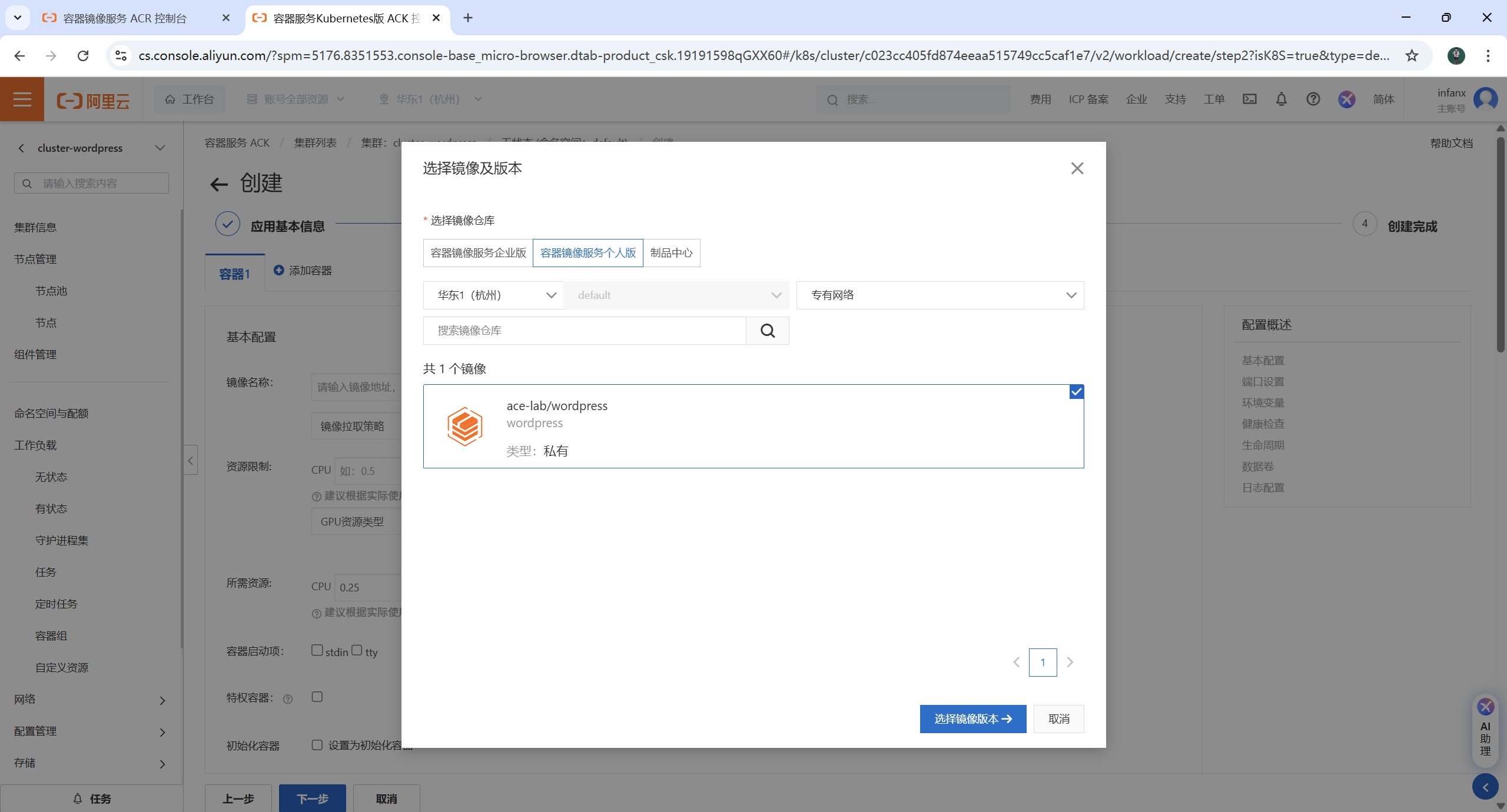Select 容器镜像服务企业版 tab
1507x812 pixels.
(478, 253)
